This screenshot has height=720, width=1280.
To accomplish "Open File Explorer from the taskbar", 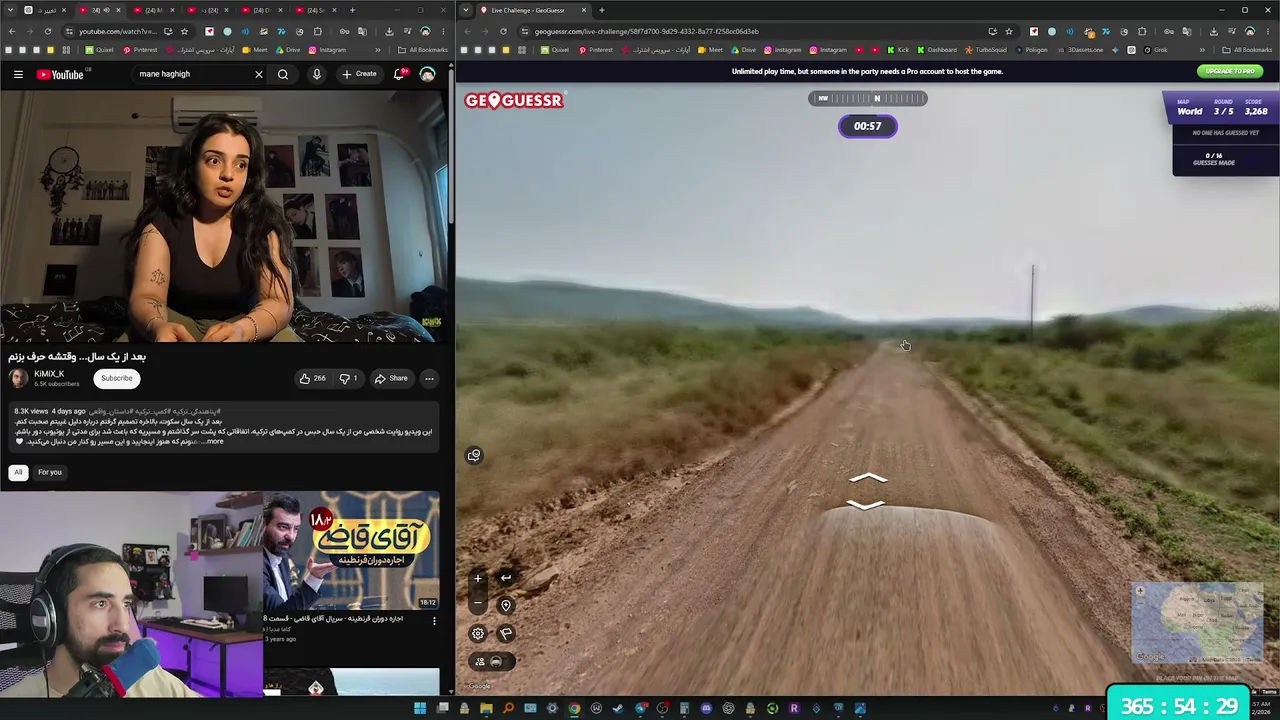I will pyautogui.click(x=486, y=708).
